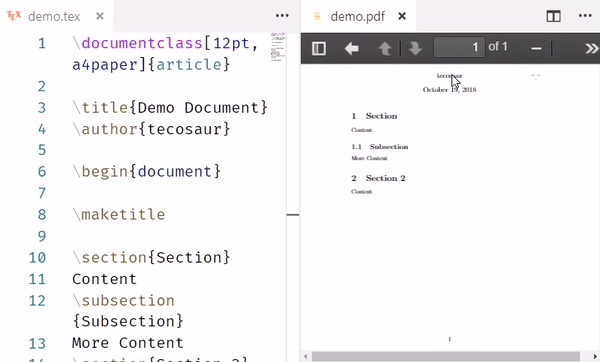Click the \maketitle command
This screenshot has width=600, height=362.
pos(119,214)
